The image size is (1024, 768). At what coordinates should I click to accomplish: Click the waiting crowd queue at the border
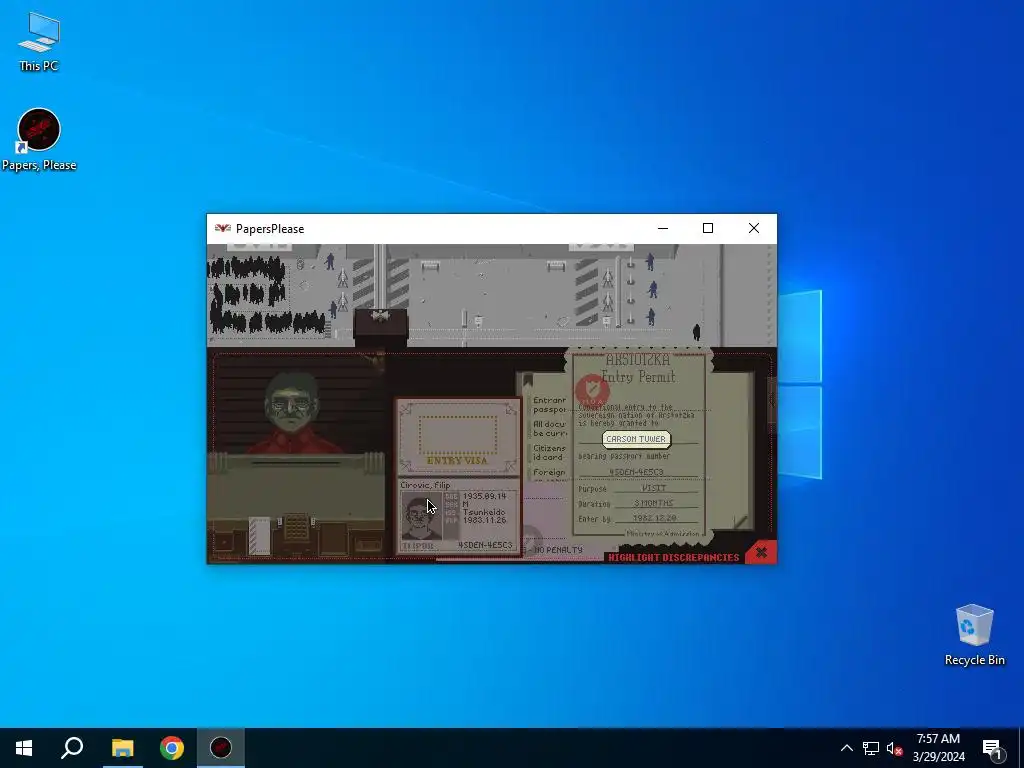[x=266, y=295]
